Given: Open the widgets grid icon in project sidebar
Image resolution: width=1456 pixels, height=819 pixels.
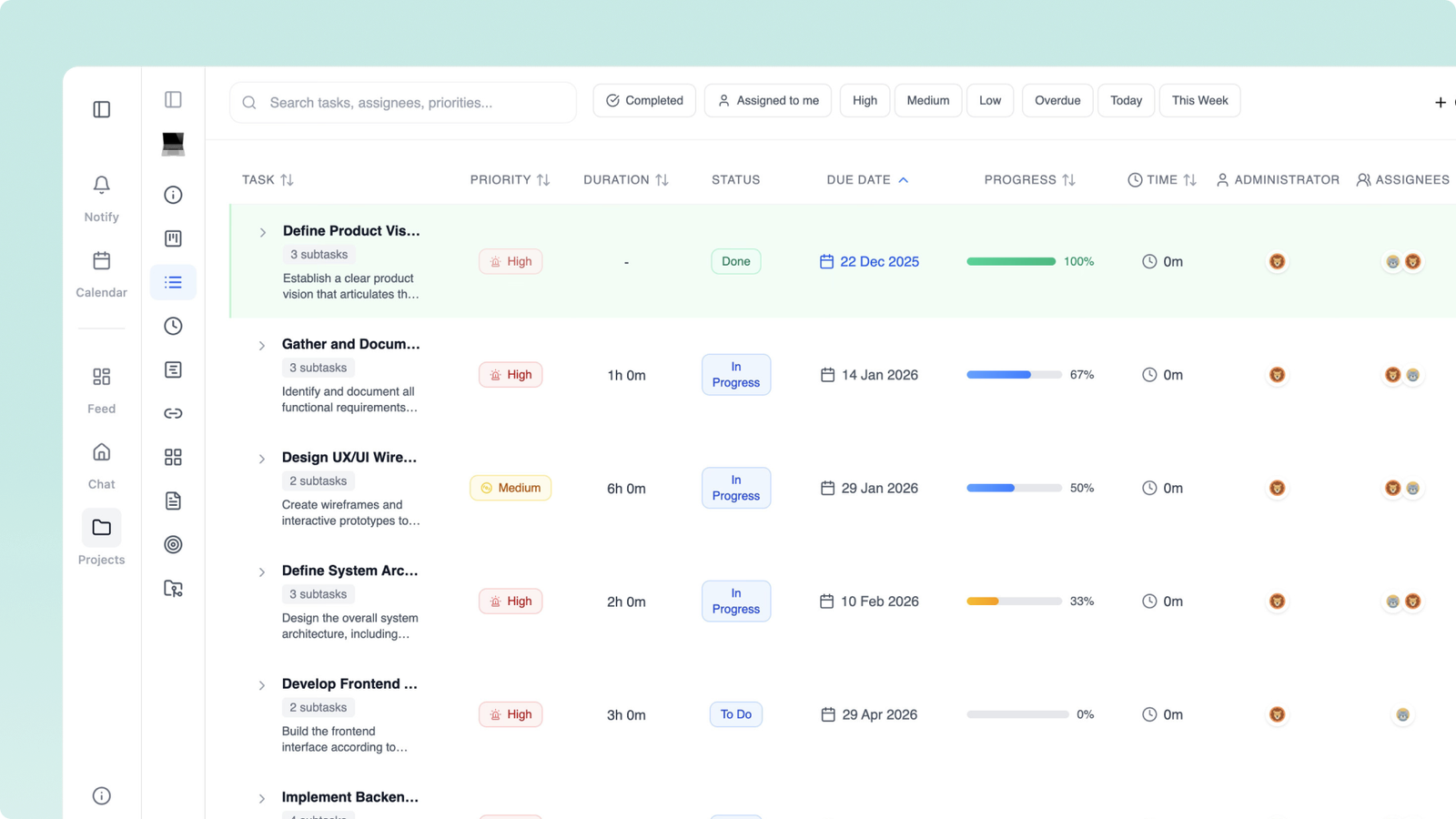Looking at the screenshot, I should point(173,457).
